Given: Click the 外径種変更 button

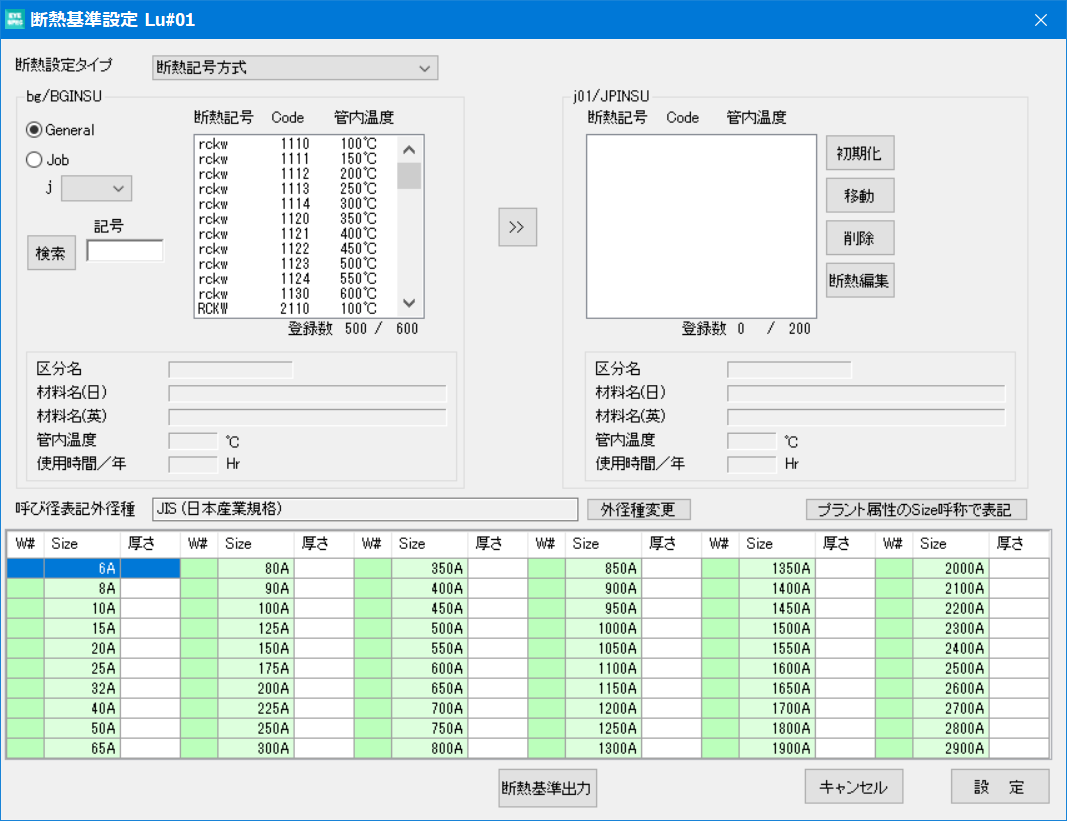Looking at the screenshot, I should click(x=638, y=509).
